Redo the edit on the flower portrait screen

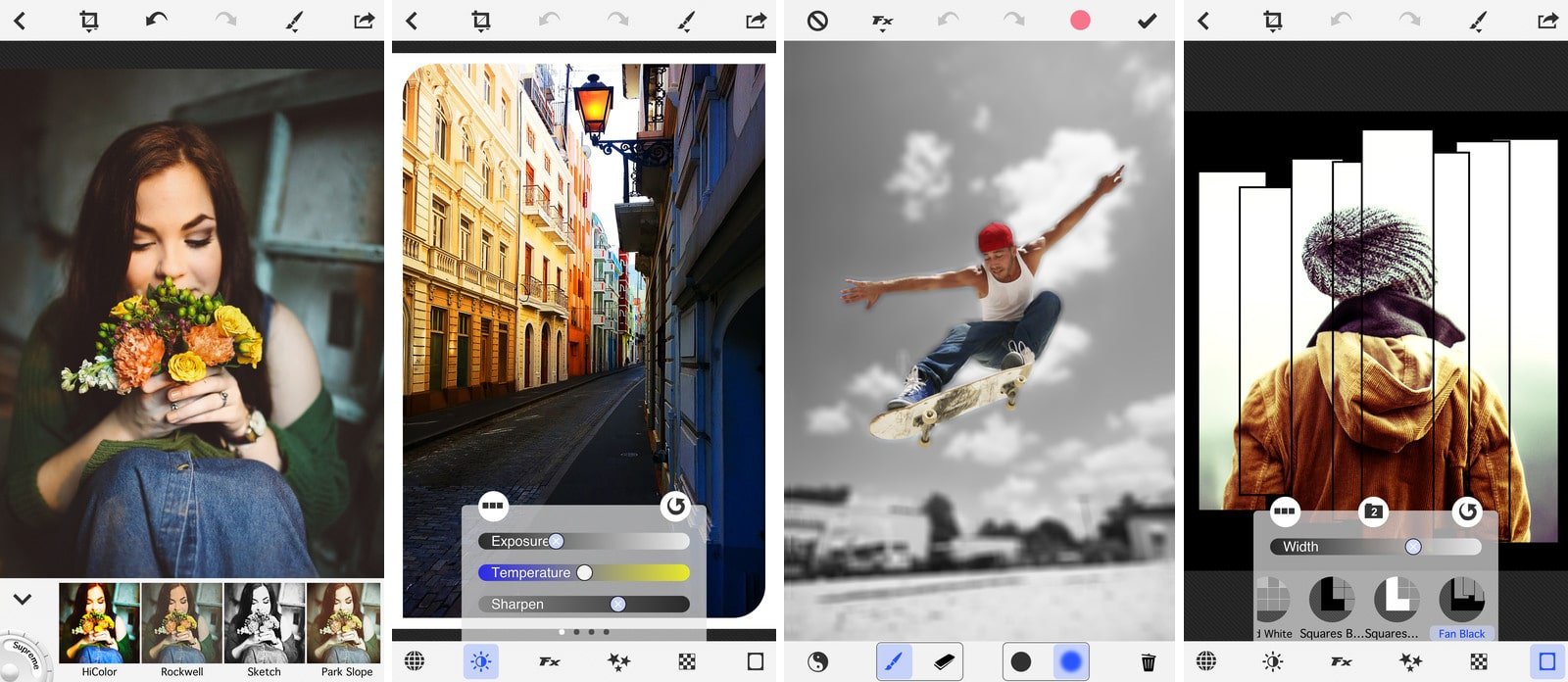(x=225, y=20)
